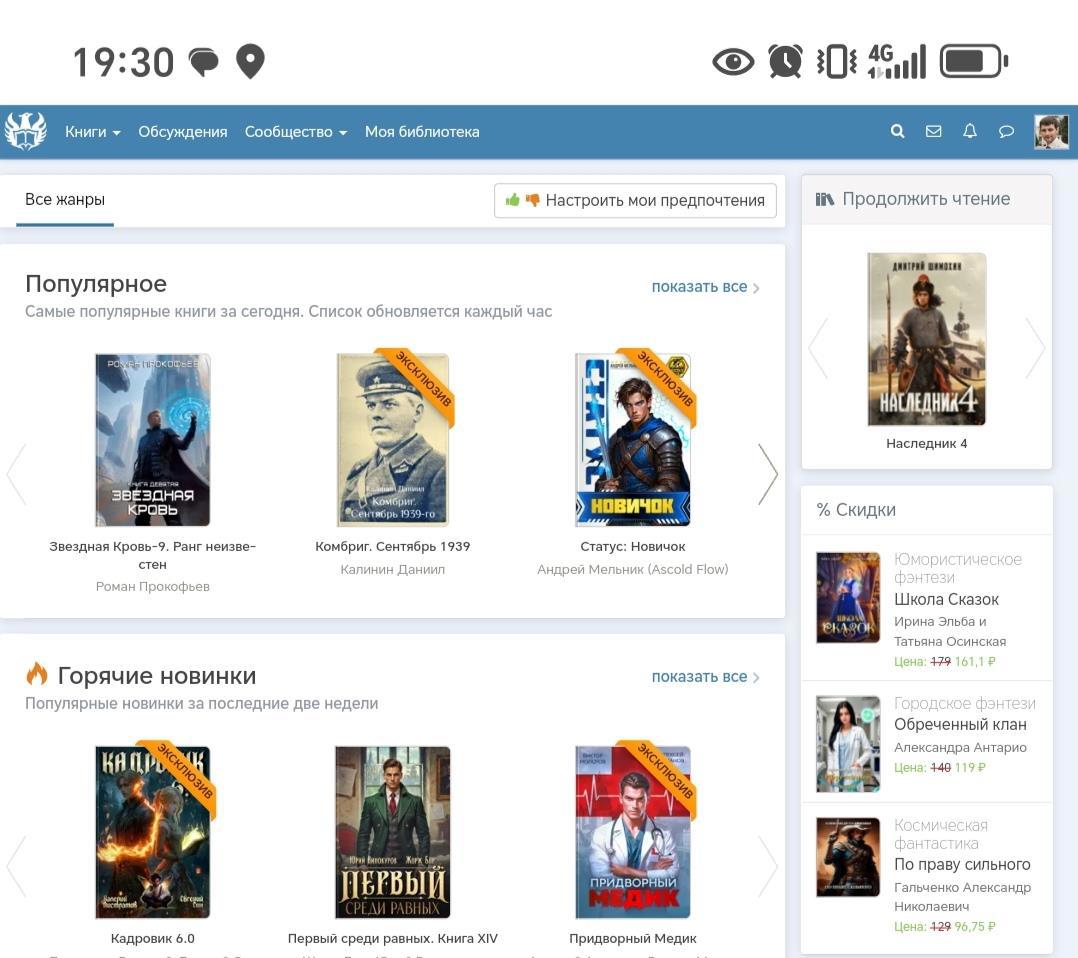Tap the location pin status icon
Viewport: 1078px width, 958px height.
click(x=250, y=62)
